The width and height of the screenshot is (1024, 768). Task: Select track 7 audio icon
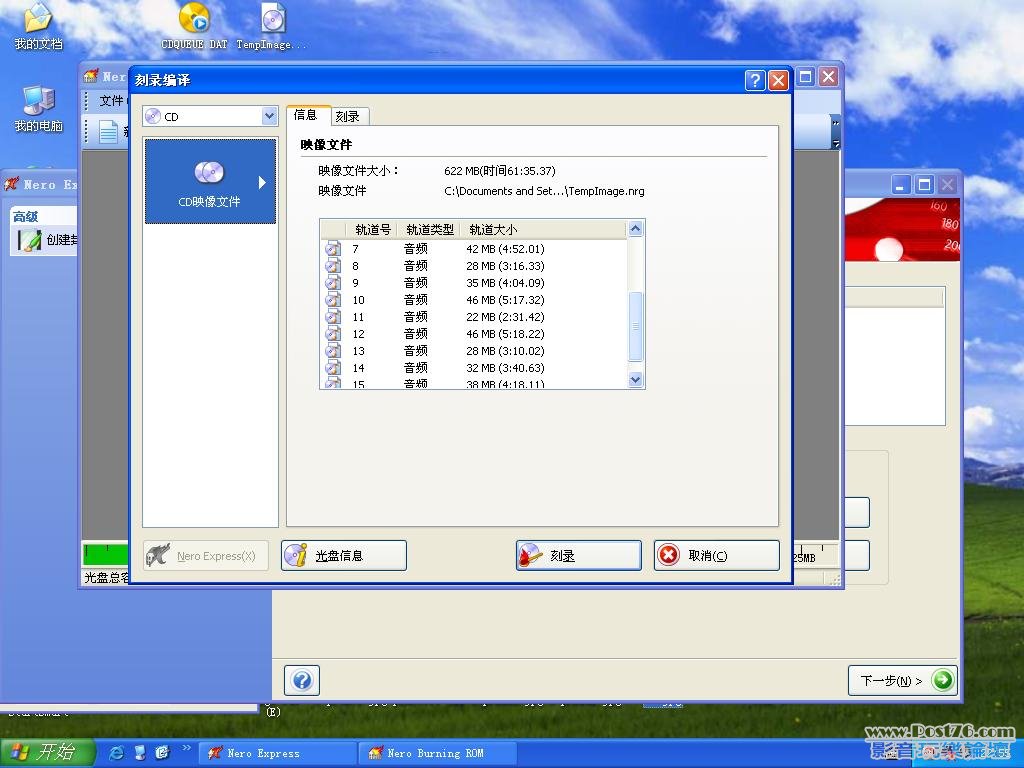click(x=333, y=249)
